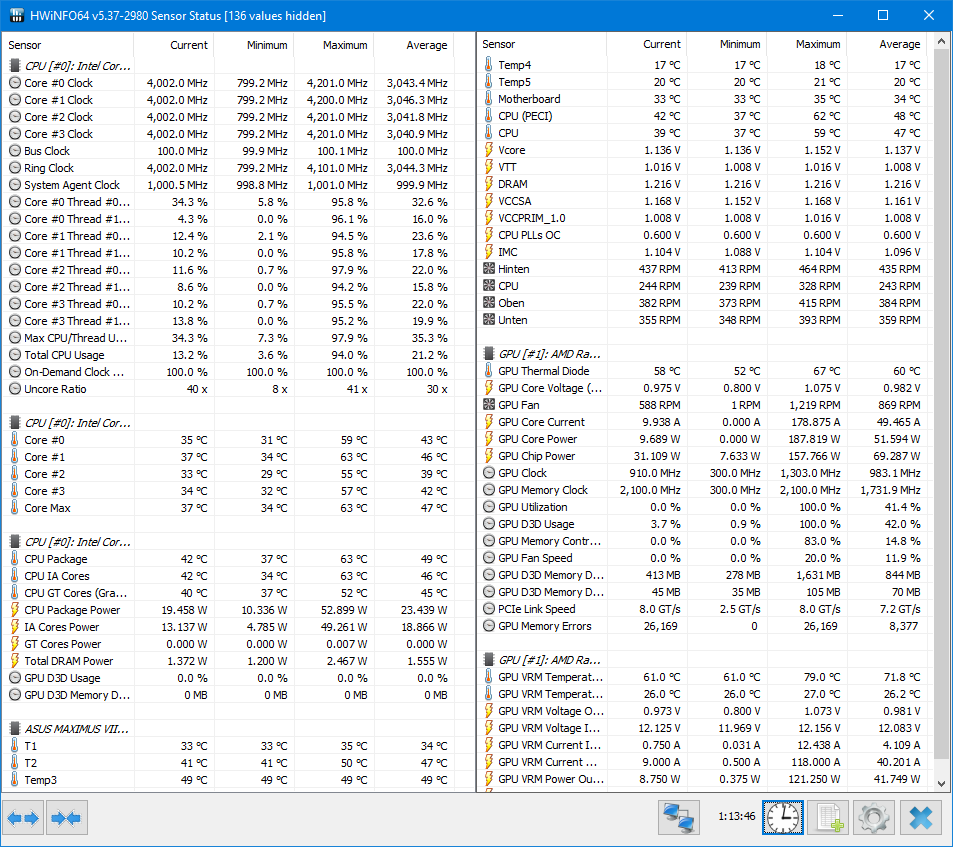Click the expand columns arrows button
This screenshot has height=849, width=956.
(x=23, y=819)
